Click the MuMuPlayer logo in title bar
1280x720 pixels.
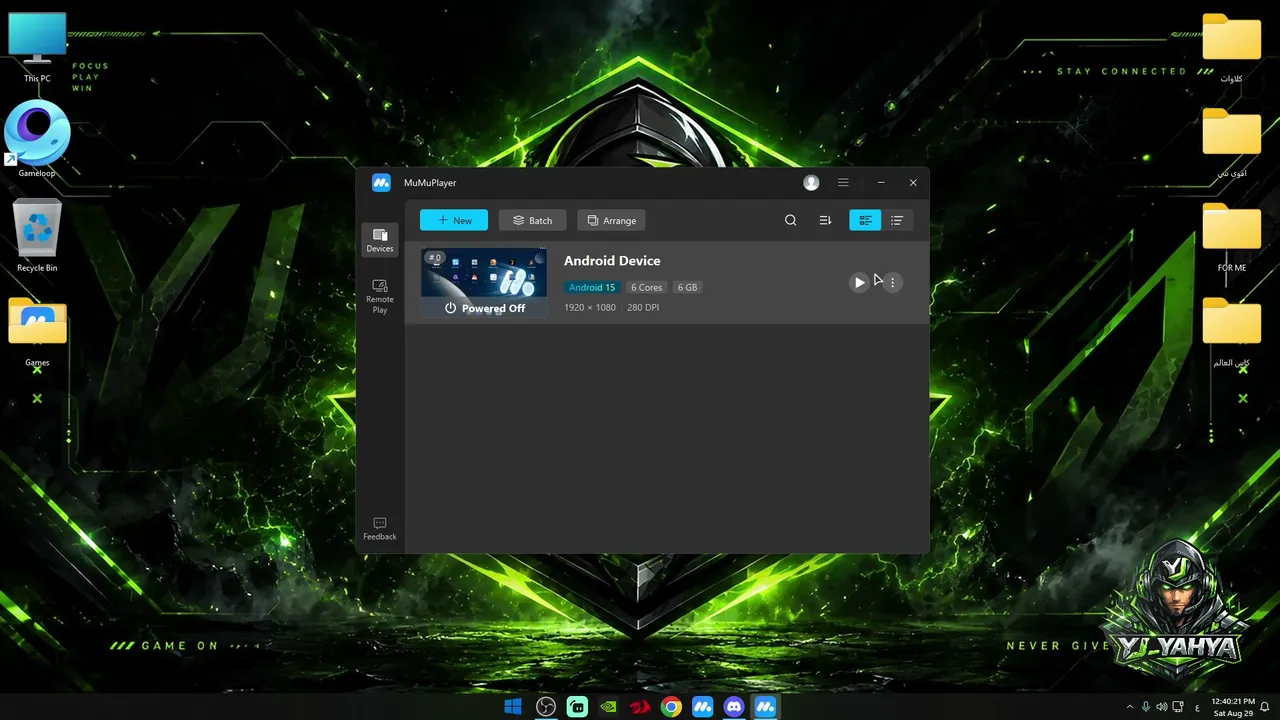[x=381, y=183]
